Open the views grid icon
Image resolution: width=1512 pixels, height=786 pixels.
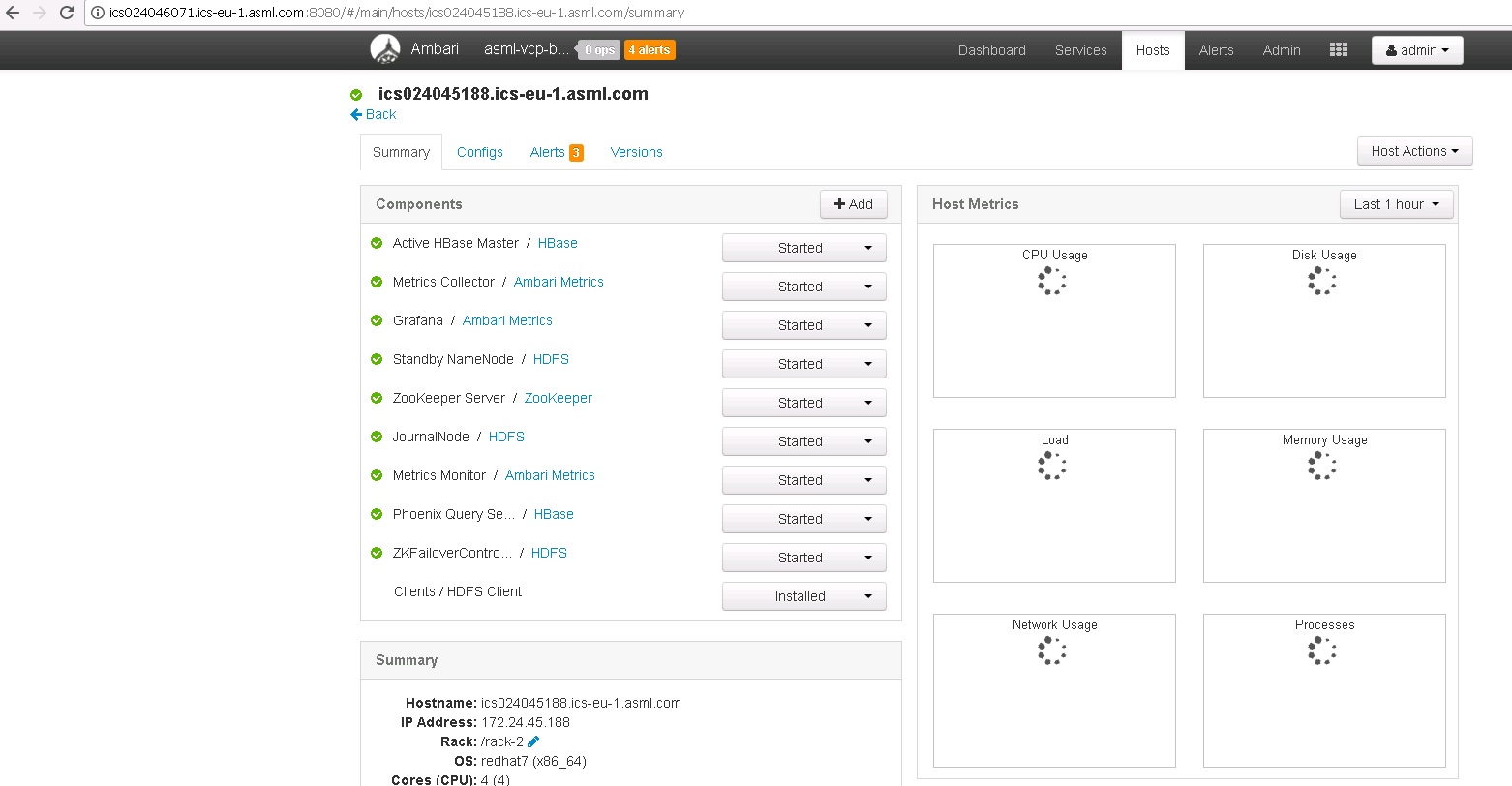(1339, 50)
